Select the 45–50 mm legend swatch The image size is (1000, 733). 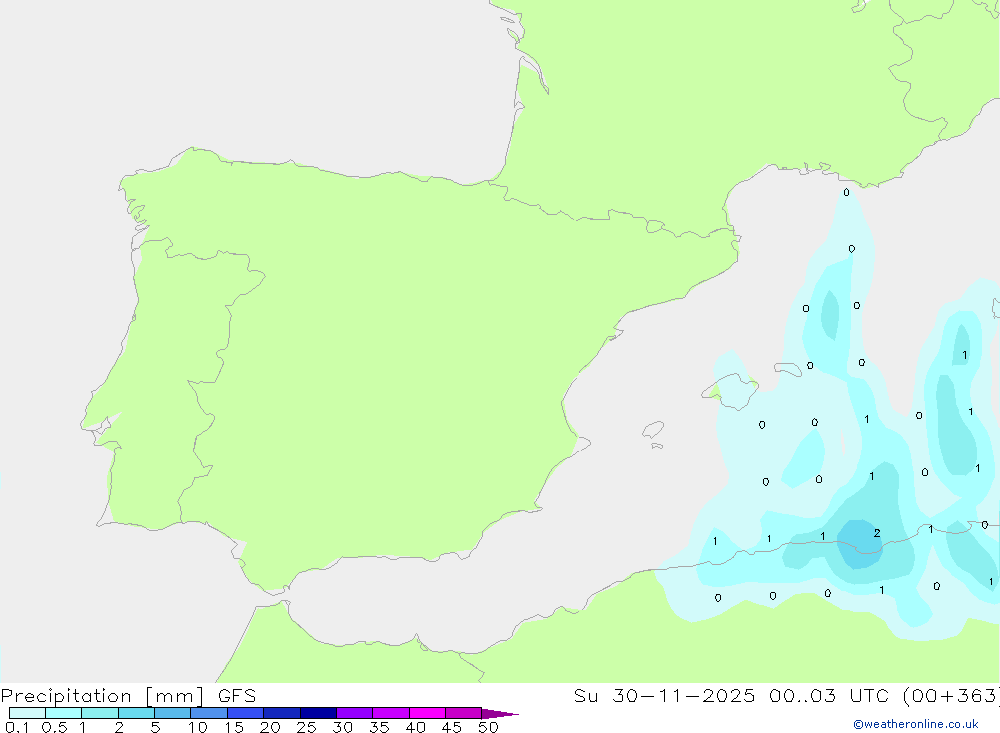pos(464,713)
